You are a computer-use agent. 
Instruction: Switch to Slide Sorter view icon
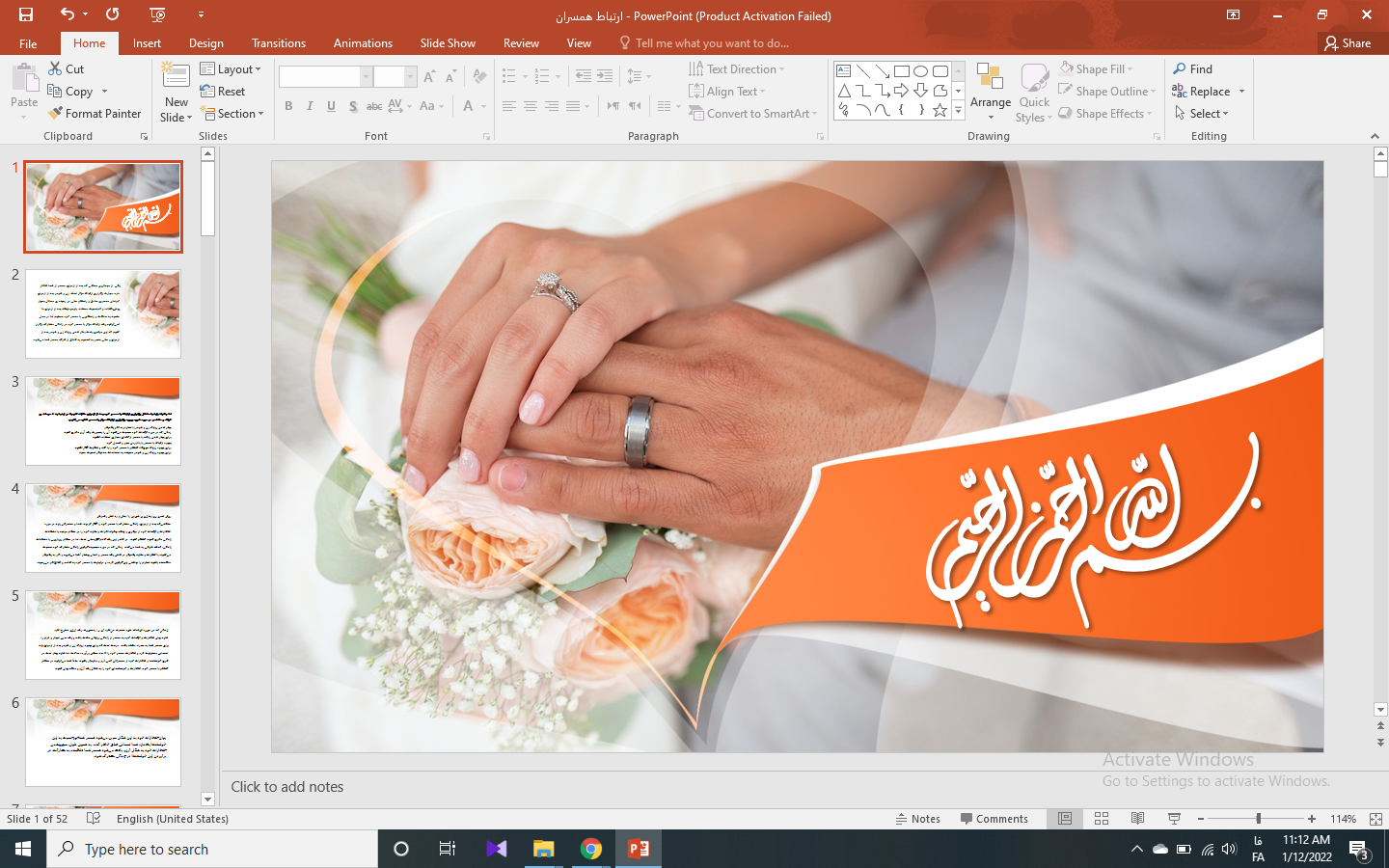[x=1102, y=819]
